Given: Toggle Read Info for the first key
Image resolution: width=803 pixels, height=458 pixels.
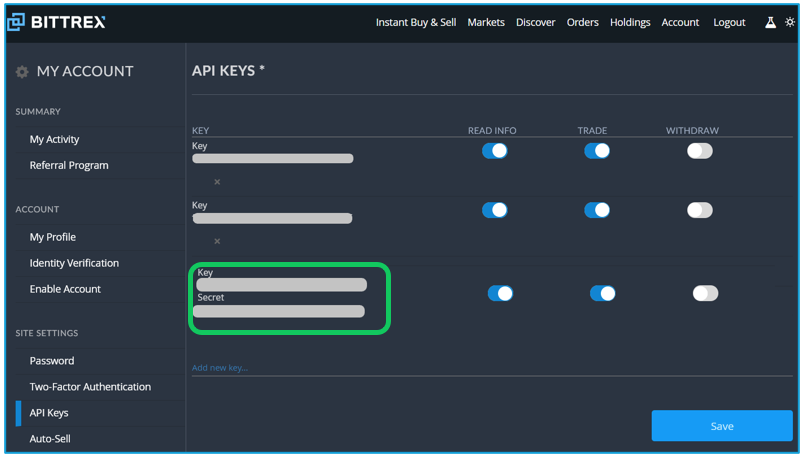Looking at the screenshot, I should point(494,151).
